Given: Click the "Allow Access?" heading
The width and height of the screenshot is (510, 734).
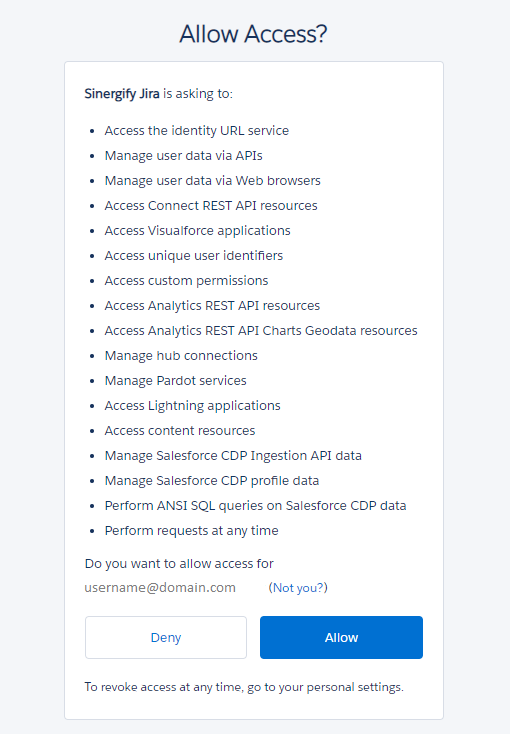Looking at the screenshot, I should (253, 34).
